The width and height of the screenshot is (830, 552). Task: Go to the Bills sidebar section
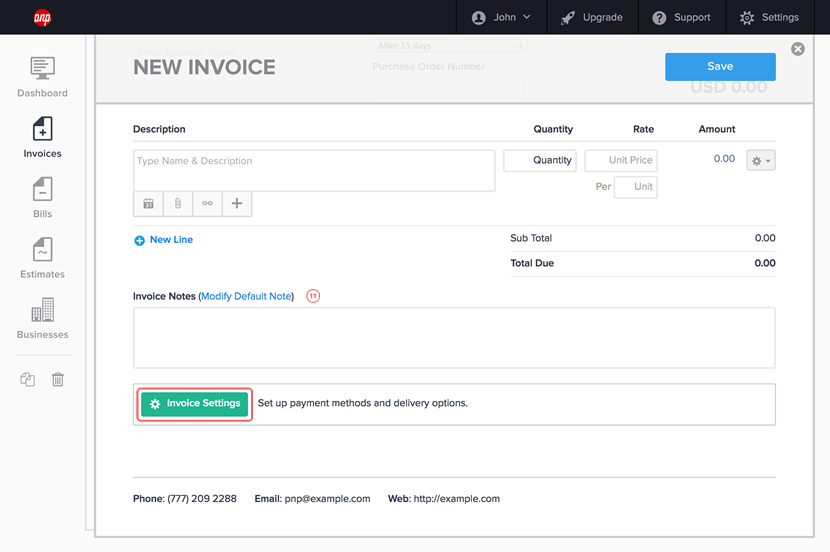tap(42, 198)
